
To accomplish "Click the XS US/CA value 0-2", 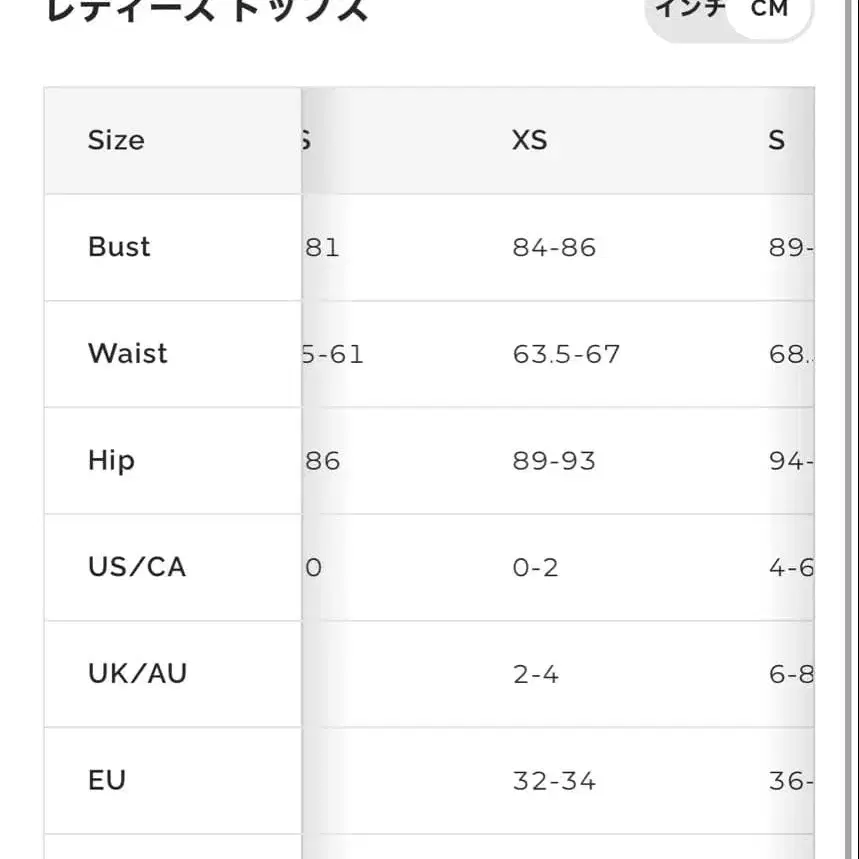I will tap(536, 567).
